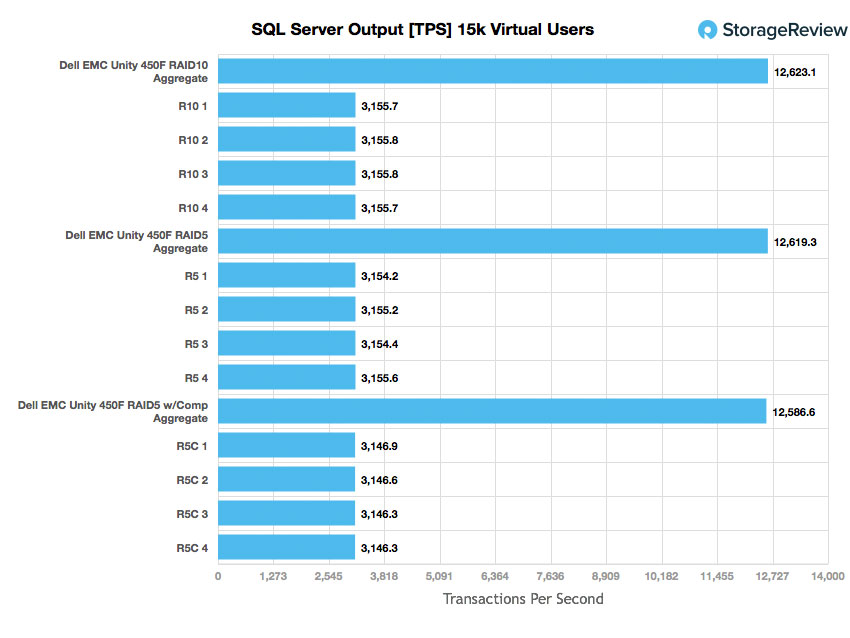The height and width of the screenshot is (638, 850).
Task: Click the x-axis tick 11,455
Action: point(717,576)
